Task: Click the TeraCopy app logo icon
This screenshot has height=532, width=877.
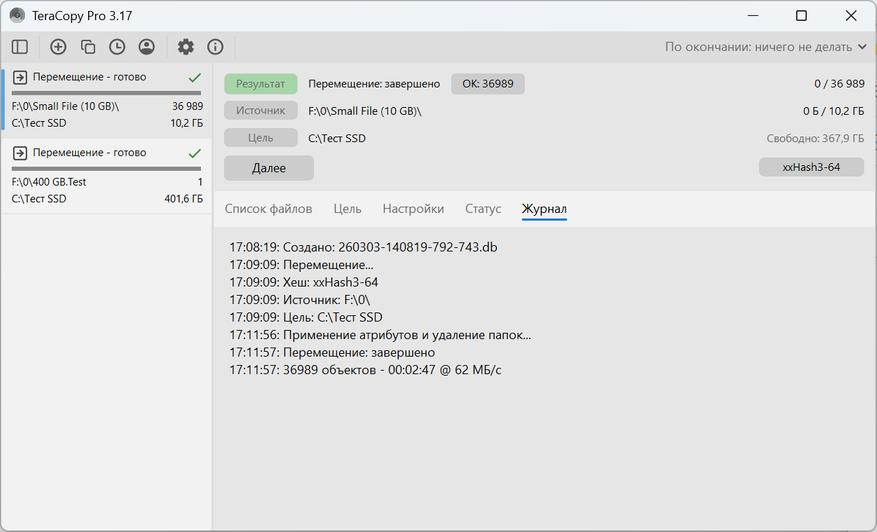Action: [17, 16]
